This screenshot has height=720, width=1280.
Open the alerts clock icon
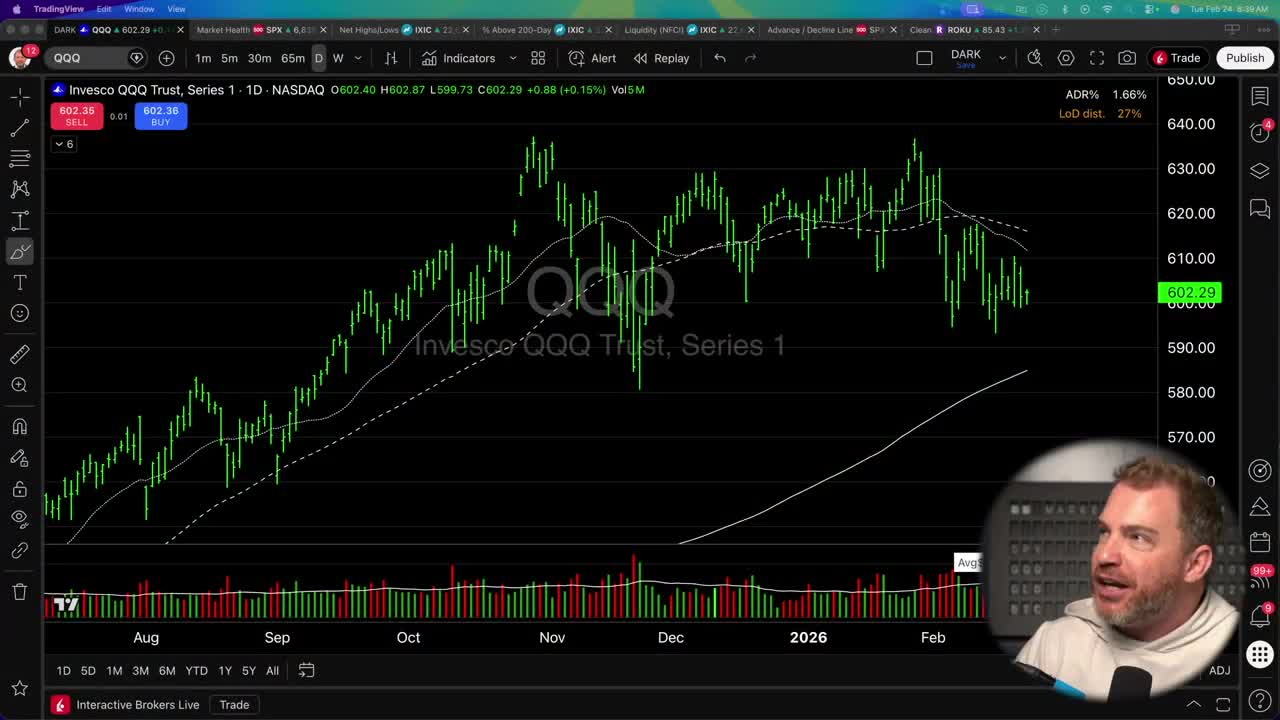(x=1260, y=133)
